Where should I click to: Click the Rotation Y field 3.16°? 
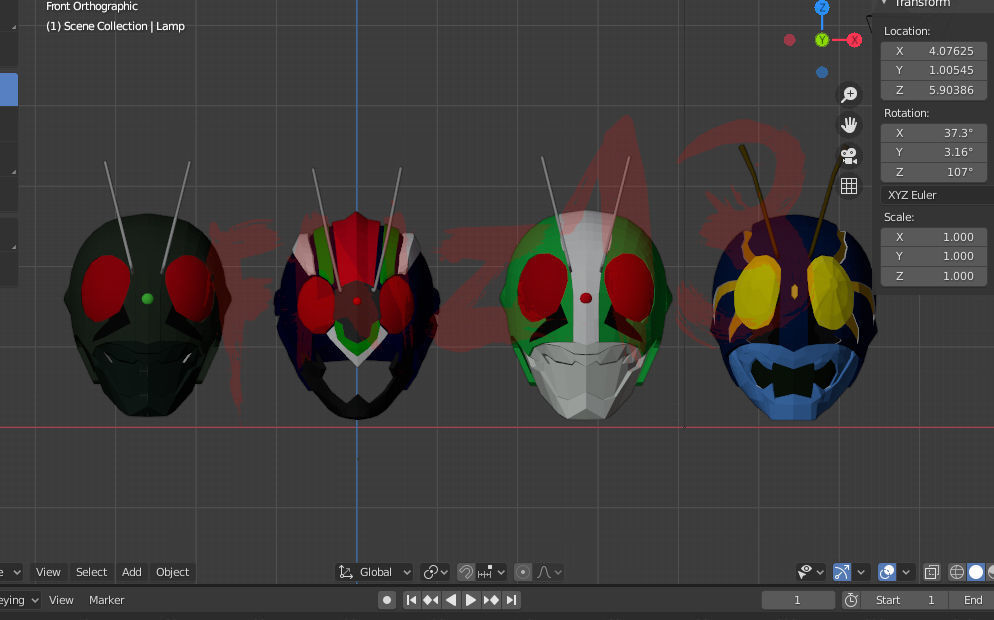(934, 152)
